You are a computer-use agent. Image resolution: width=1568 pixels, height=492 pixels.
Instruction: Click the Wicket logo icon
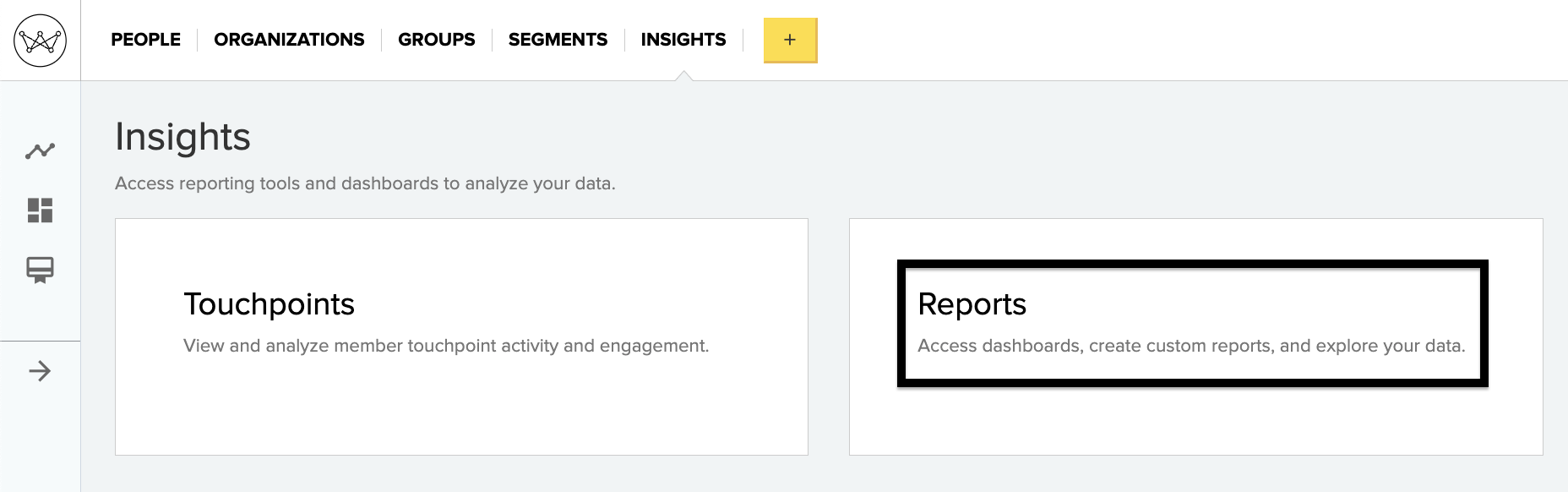(40, 40)
